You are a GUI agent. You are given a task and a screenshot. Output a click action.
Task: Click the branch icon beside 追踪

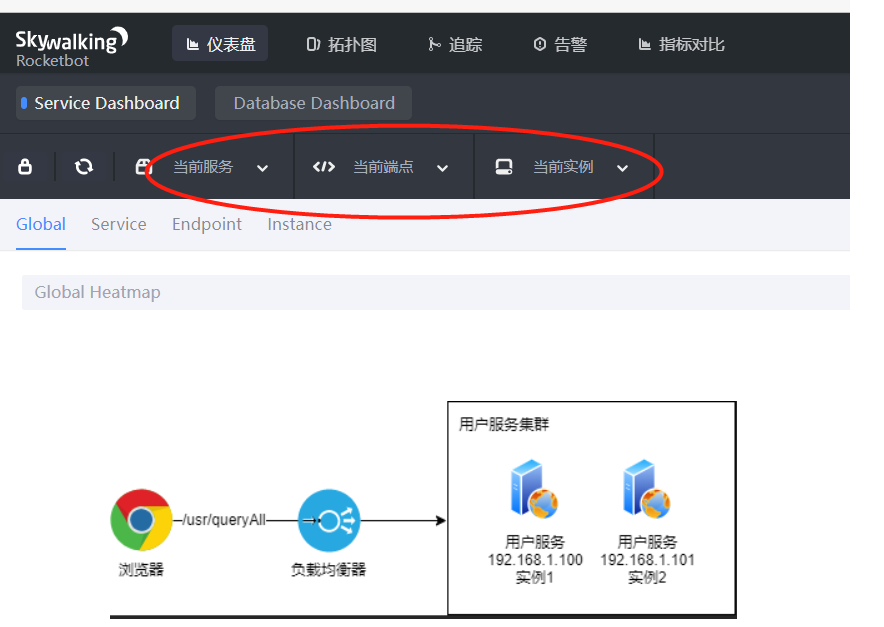tap(434, 44)
